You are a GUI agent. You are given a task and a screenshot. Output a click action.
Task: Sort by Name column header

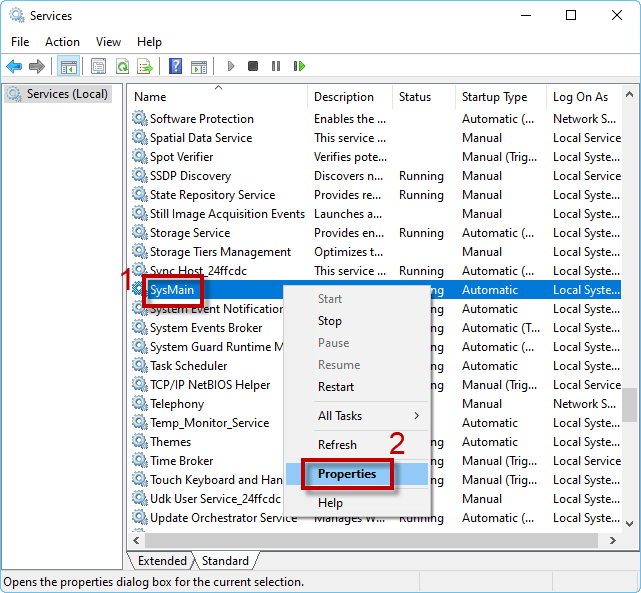coord(218,97)
